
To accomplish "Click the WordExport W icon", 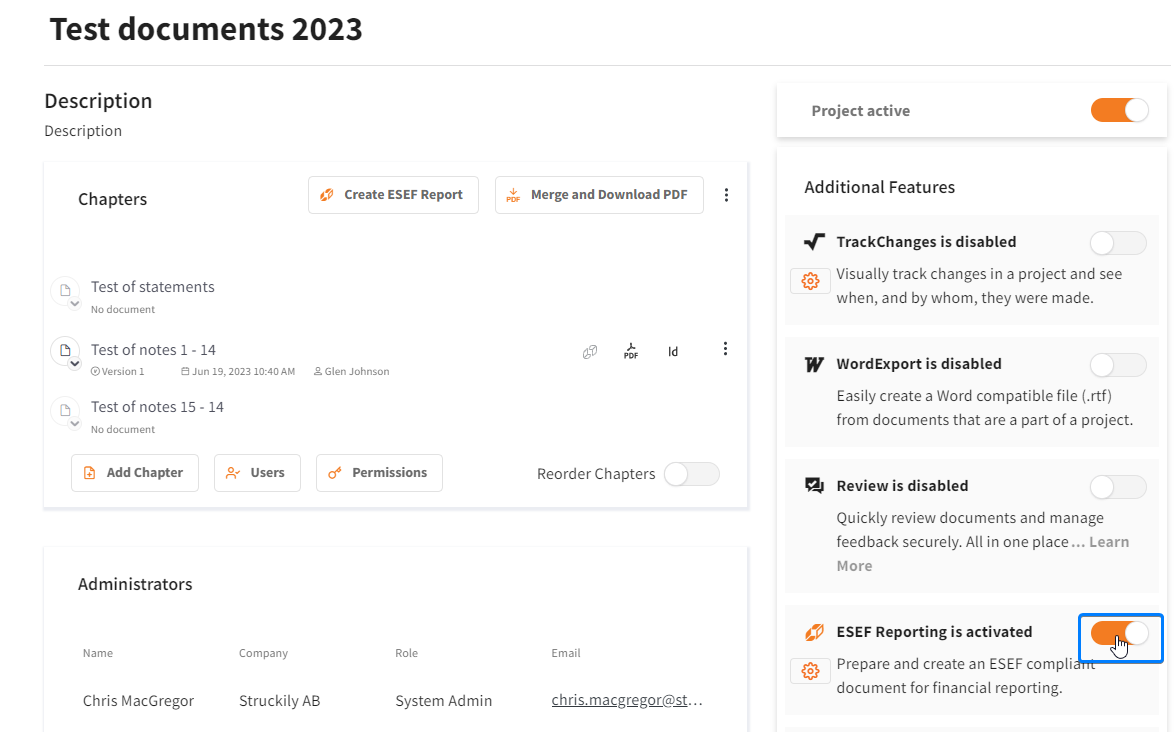I will [x=814, y=364].
